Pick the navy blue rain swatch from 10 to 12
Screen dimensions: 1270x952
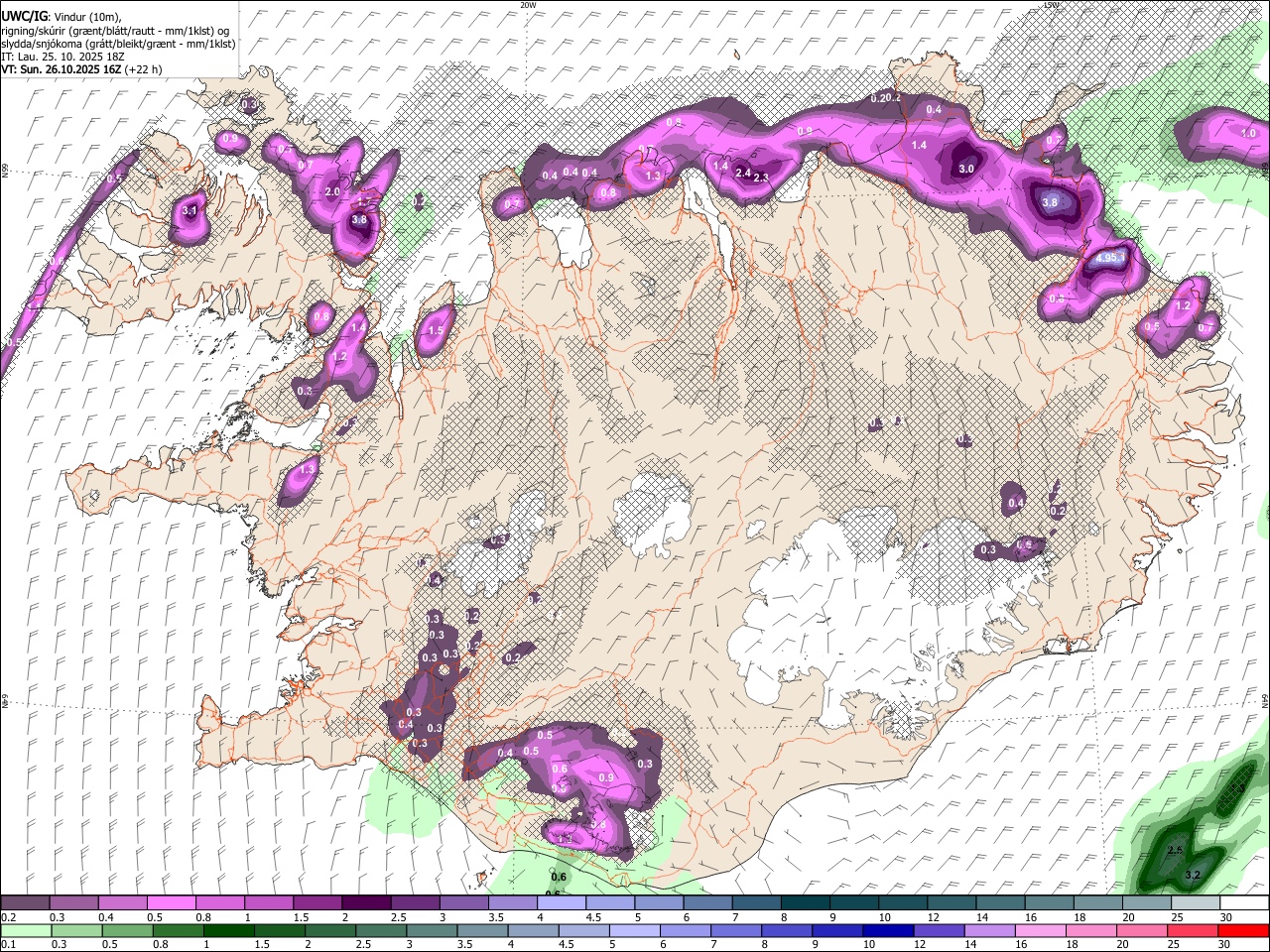tap(887, 930)
